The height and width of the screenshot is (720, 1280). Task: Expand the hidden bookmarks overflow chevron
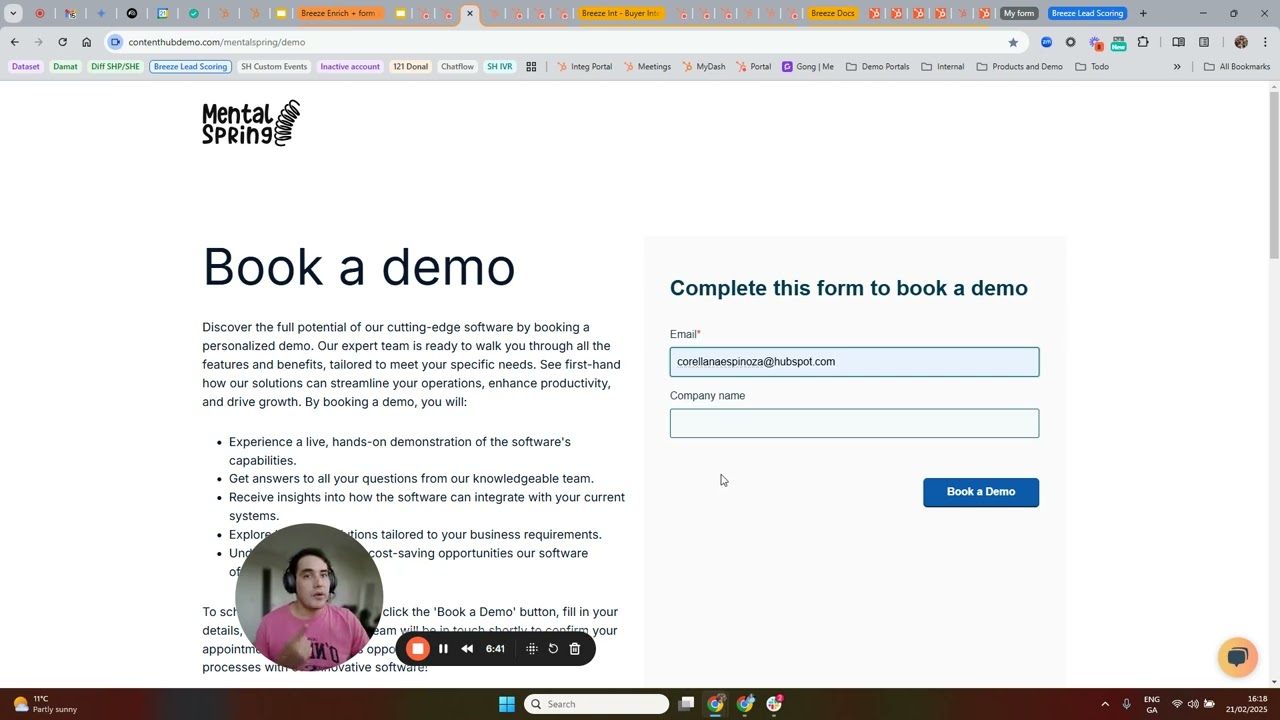pyautogui.click(x=1177, y=67)
